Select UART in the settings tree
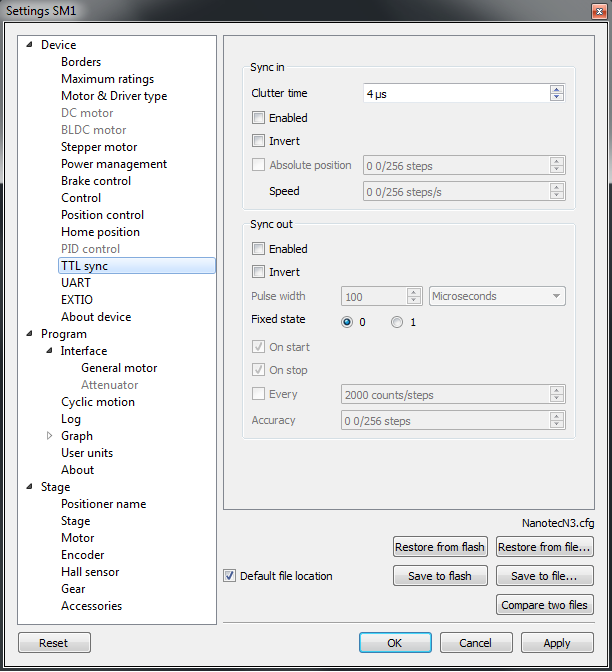This screenshot has height=672, width=612. (x=76, y=283)
